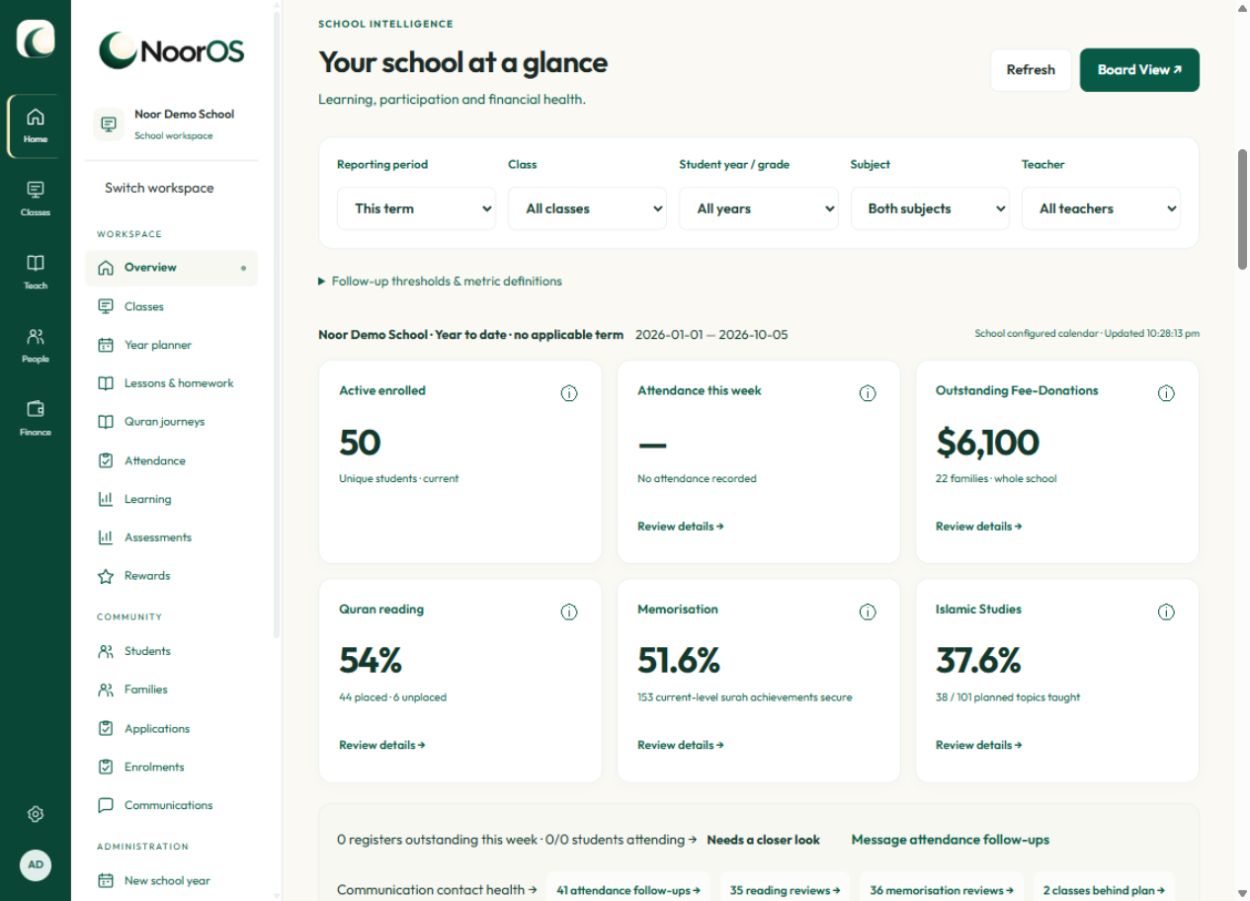Image resolution: width=1250 pixels, height=901 pixels.
Task: Open 35 reading reviews chip
Action: click(784, 890)
